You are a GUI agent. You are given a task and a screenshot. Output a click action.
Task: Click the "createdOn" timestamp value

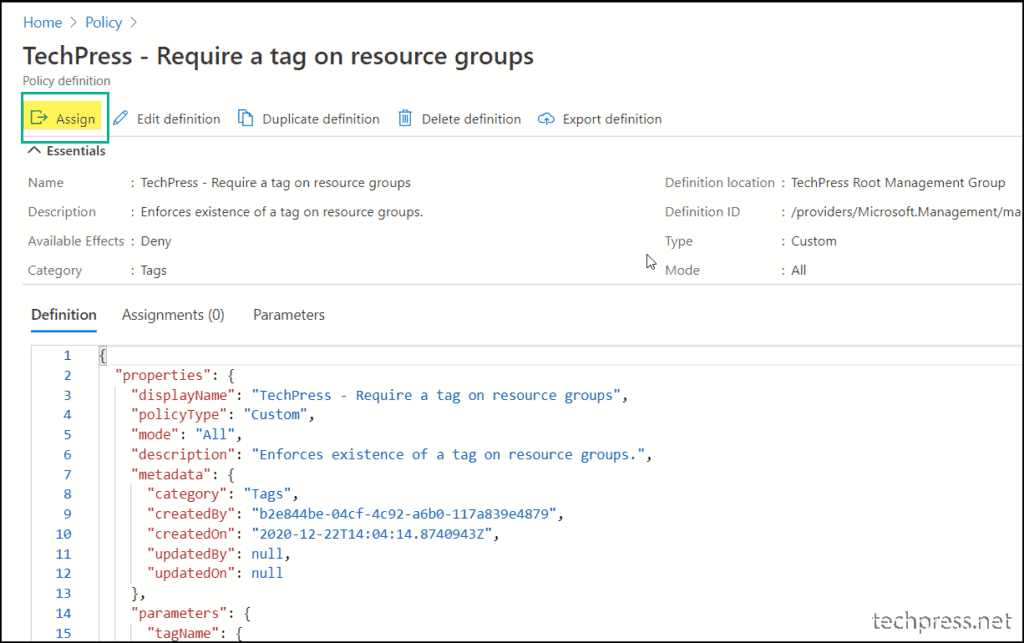click(x=372, y=534)
